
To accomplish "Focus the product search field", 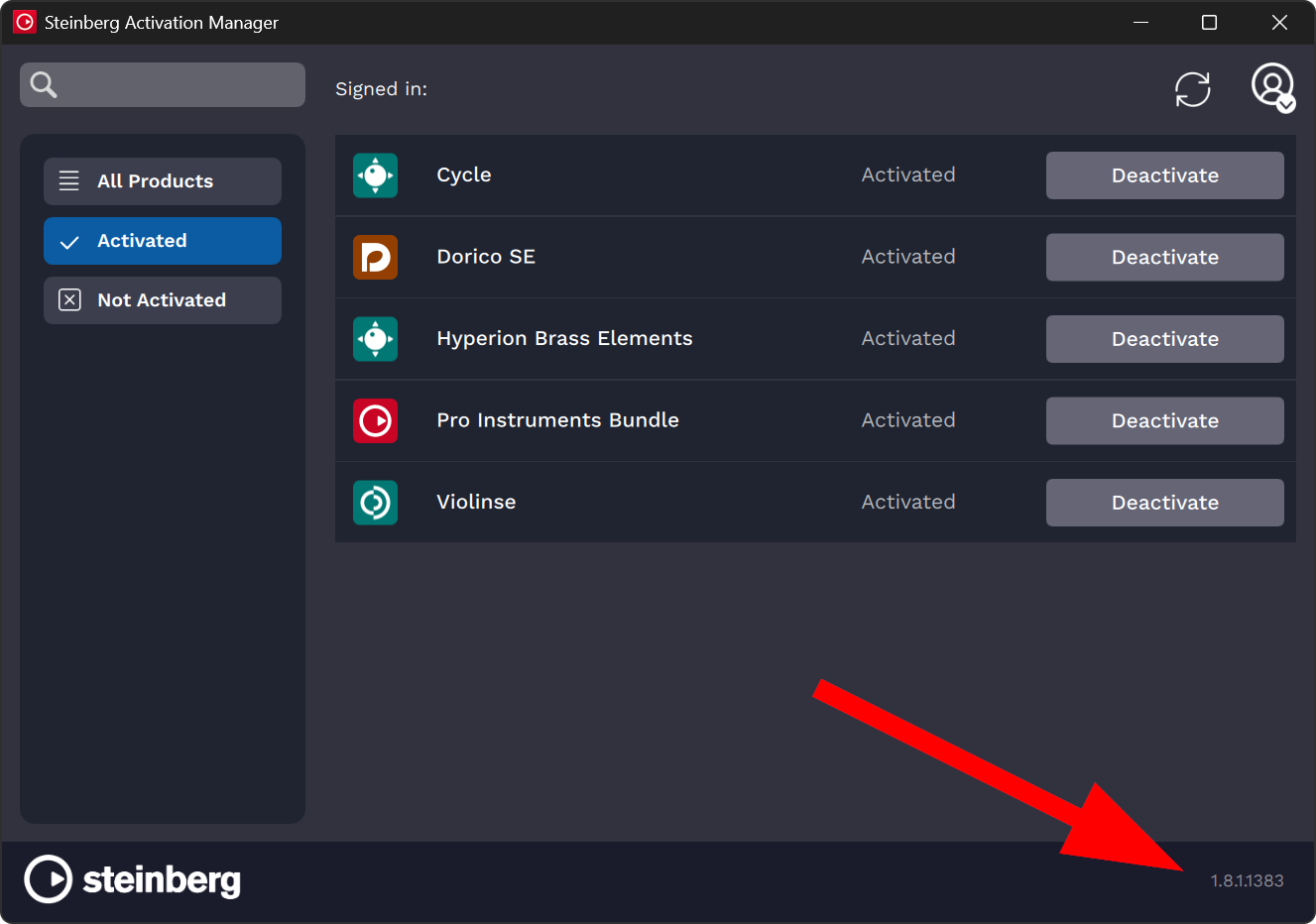I will (x=163, y=85).
